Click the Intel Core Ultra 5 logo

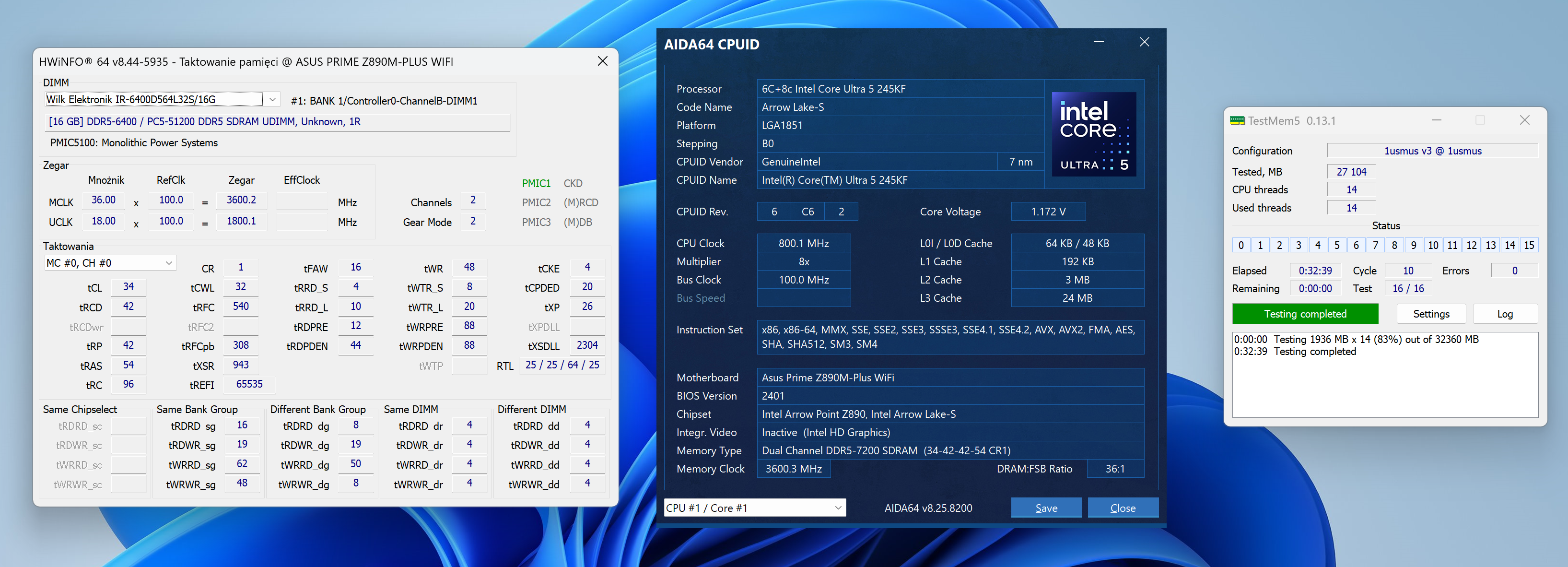pos(1093,134)
